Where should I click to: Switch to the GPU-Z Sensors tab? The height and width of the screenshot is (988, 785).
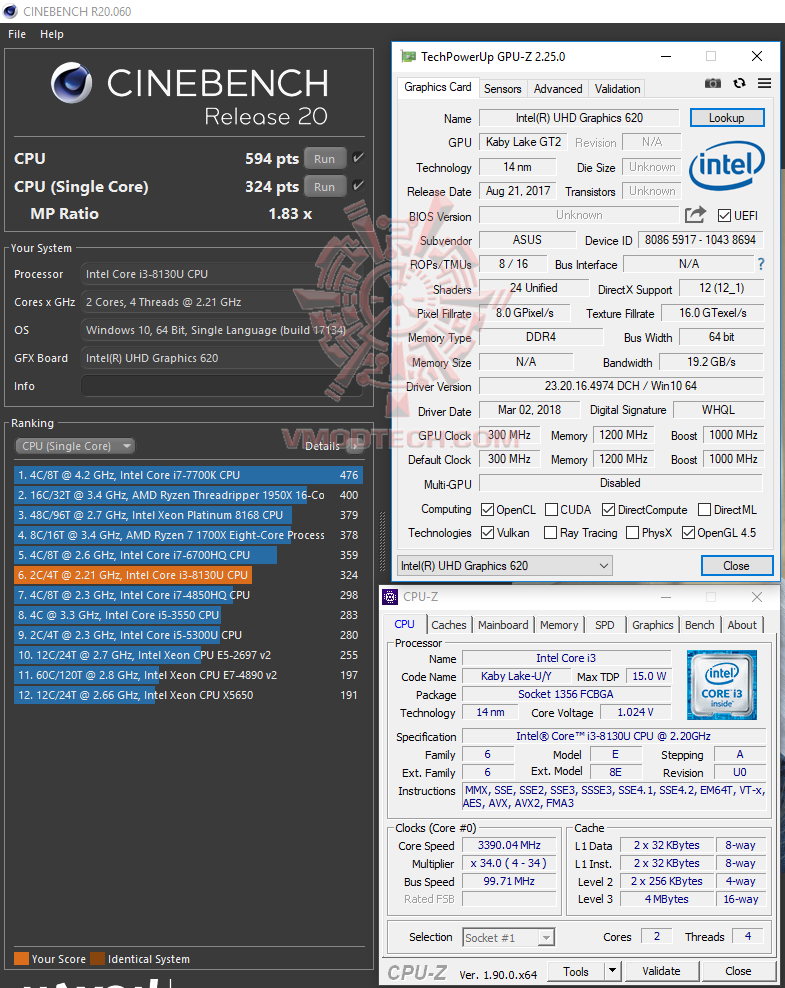[x=502, y=89]
